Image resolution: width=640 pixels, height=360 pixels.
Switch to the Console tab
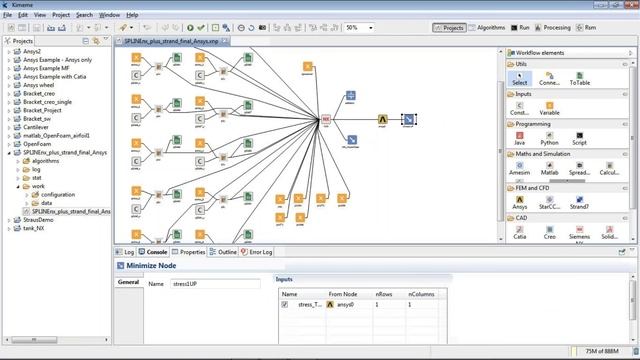coord(153,252)
